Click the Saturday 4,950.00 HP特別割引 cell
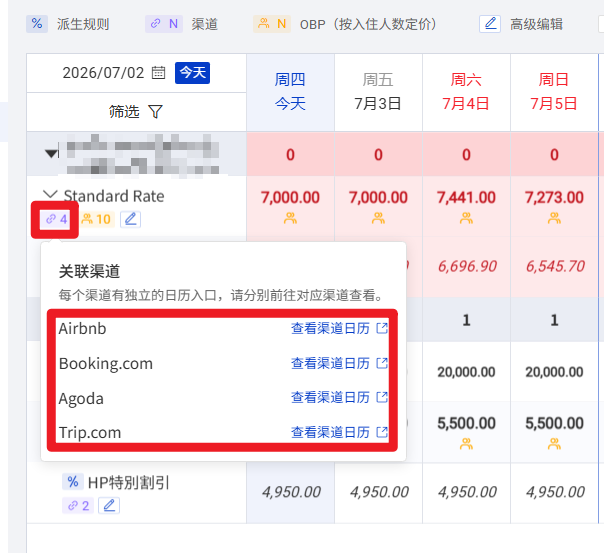604x553 pixels. point(467,492)
